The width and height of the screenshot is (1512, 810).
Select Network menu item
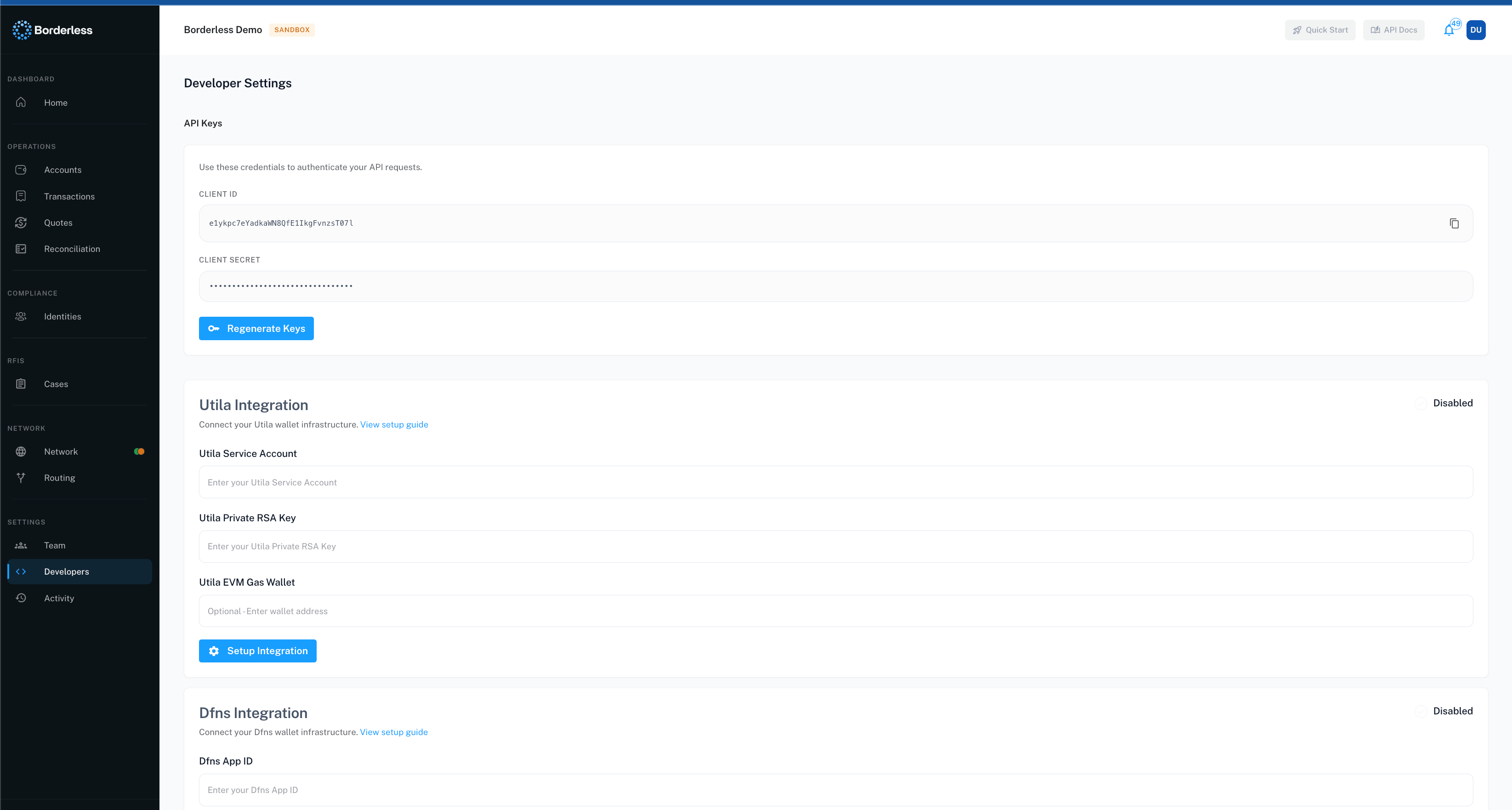coord(79,451)
